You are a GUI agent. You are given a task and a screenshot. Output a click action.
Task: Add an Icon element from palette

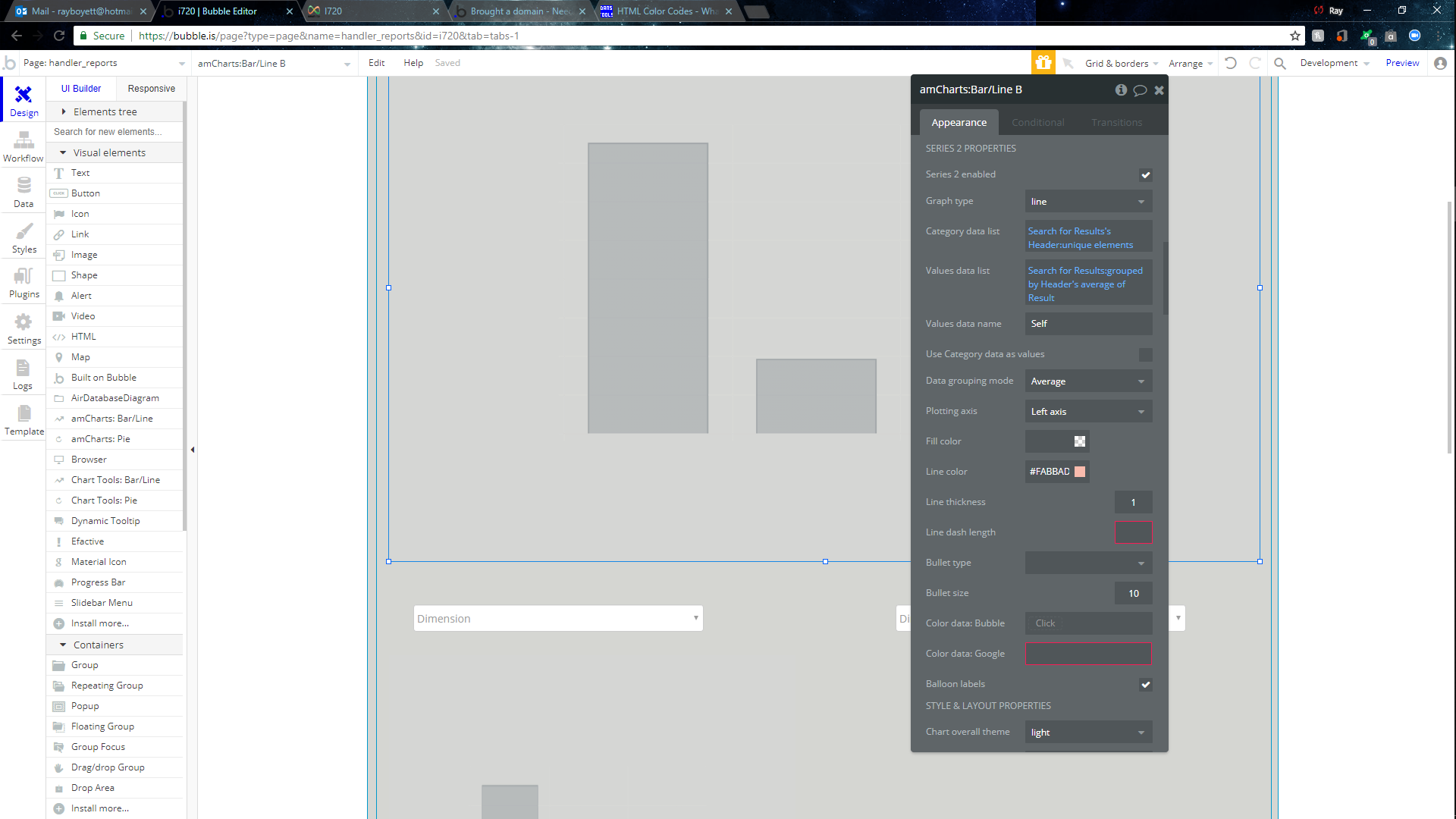115,214
